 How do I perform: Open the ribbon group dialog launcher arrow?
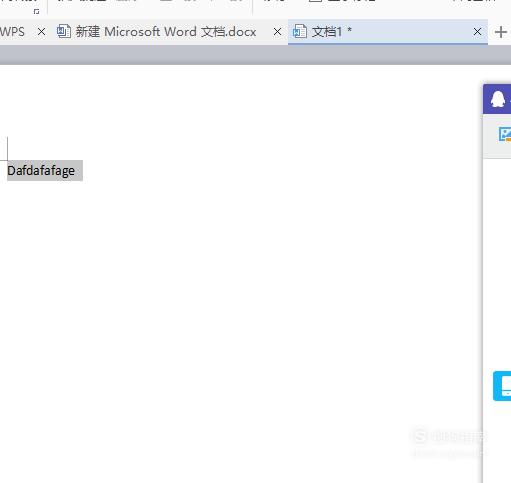36,12
